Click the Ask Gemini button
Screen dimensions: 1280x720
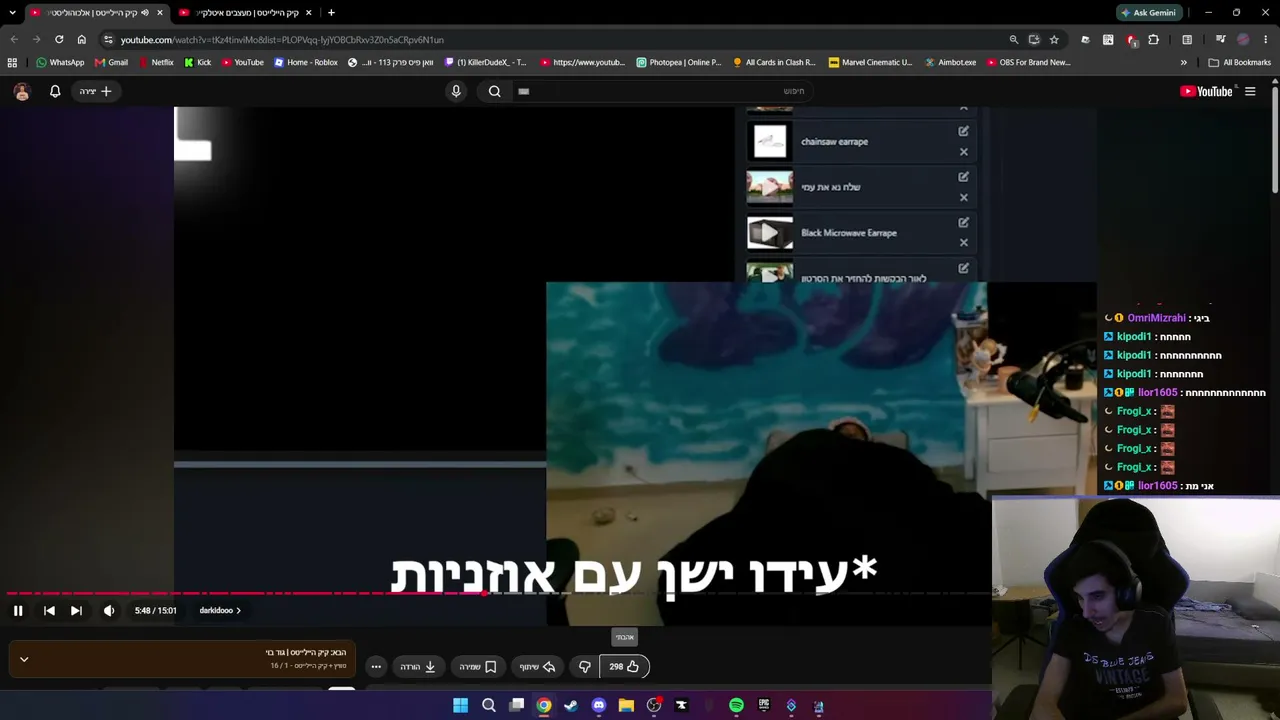1148,13
